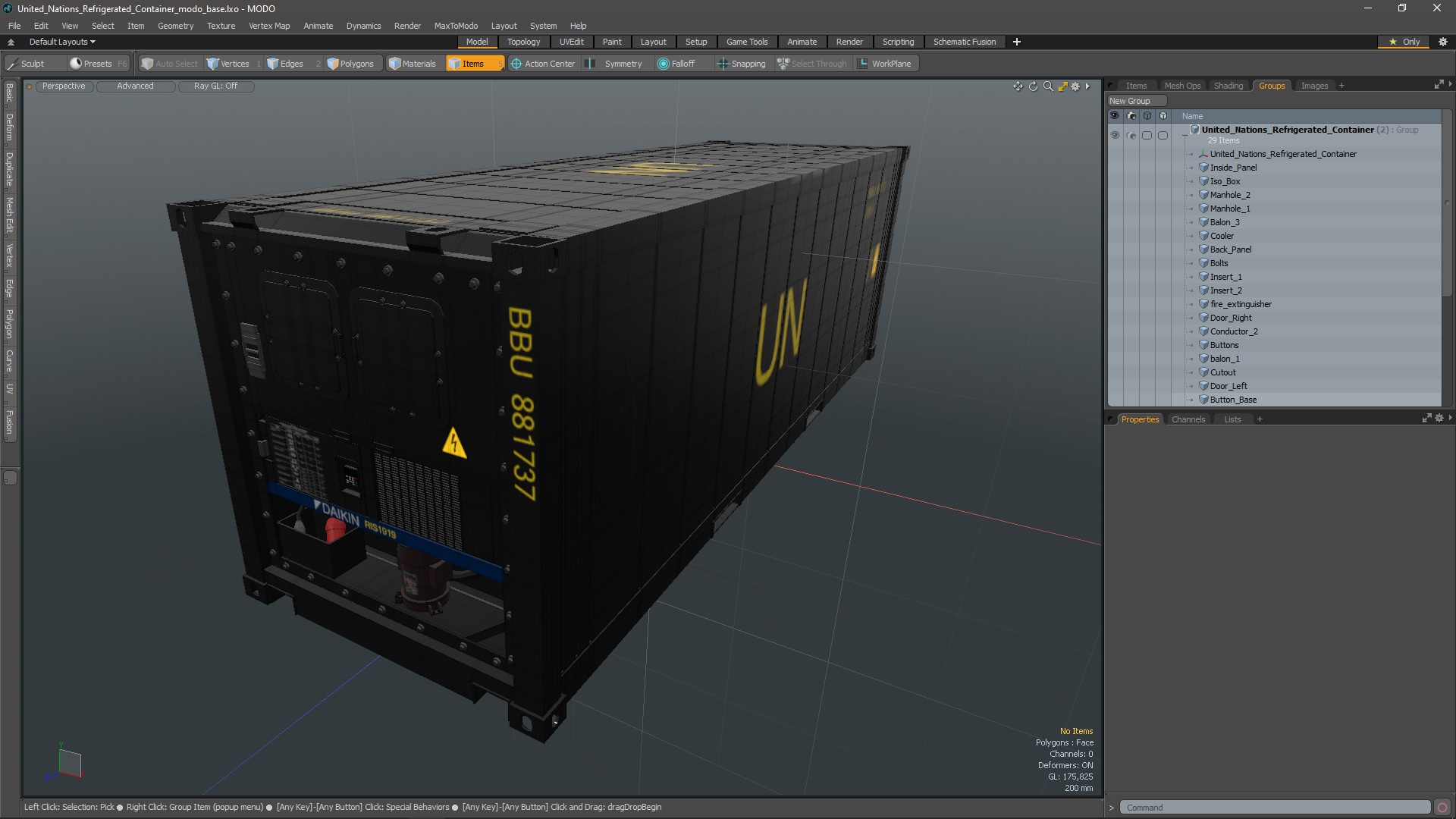Collapse the United_Nations_Refrigerated_Container group

pos(1185,135)
